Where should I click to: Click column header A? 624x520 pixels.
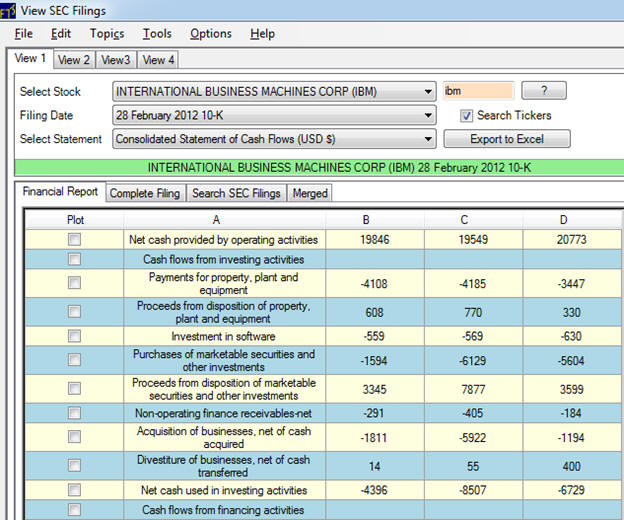[x=224, y=220]
